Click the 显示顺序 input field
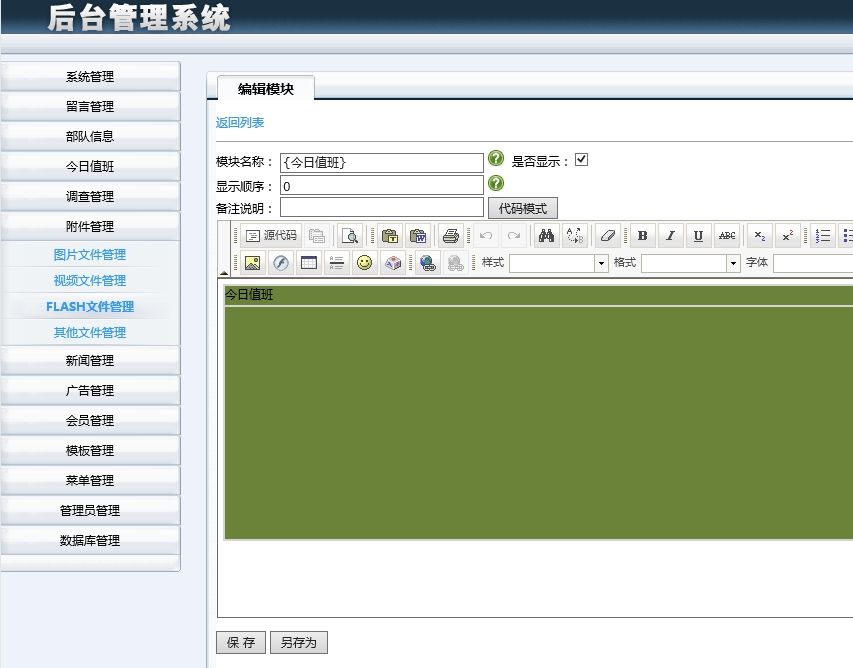This screenshot has width=853, height=668. (x=381, y=186)
